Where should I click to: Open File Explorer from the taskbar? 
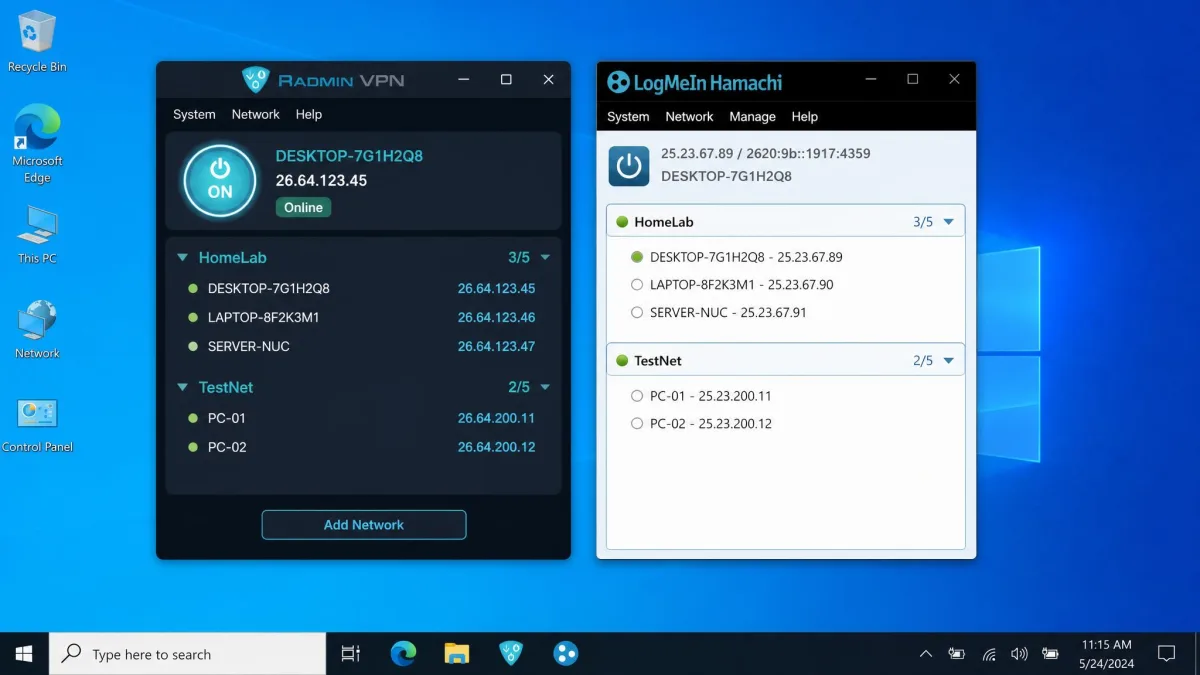tap(457, 654)
